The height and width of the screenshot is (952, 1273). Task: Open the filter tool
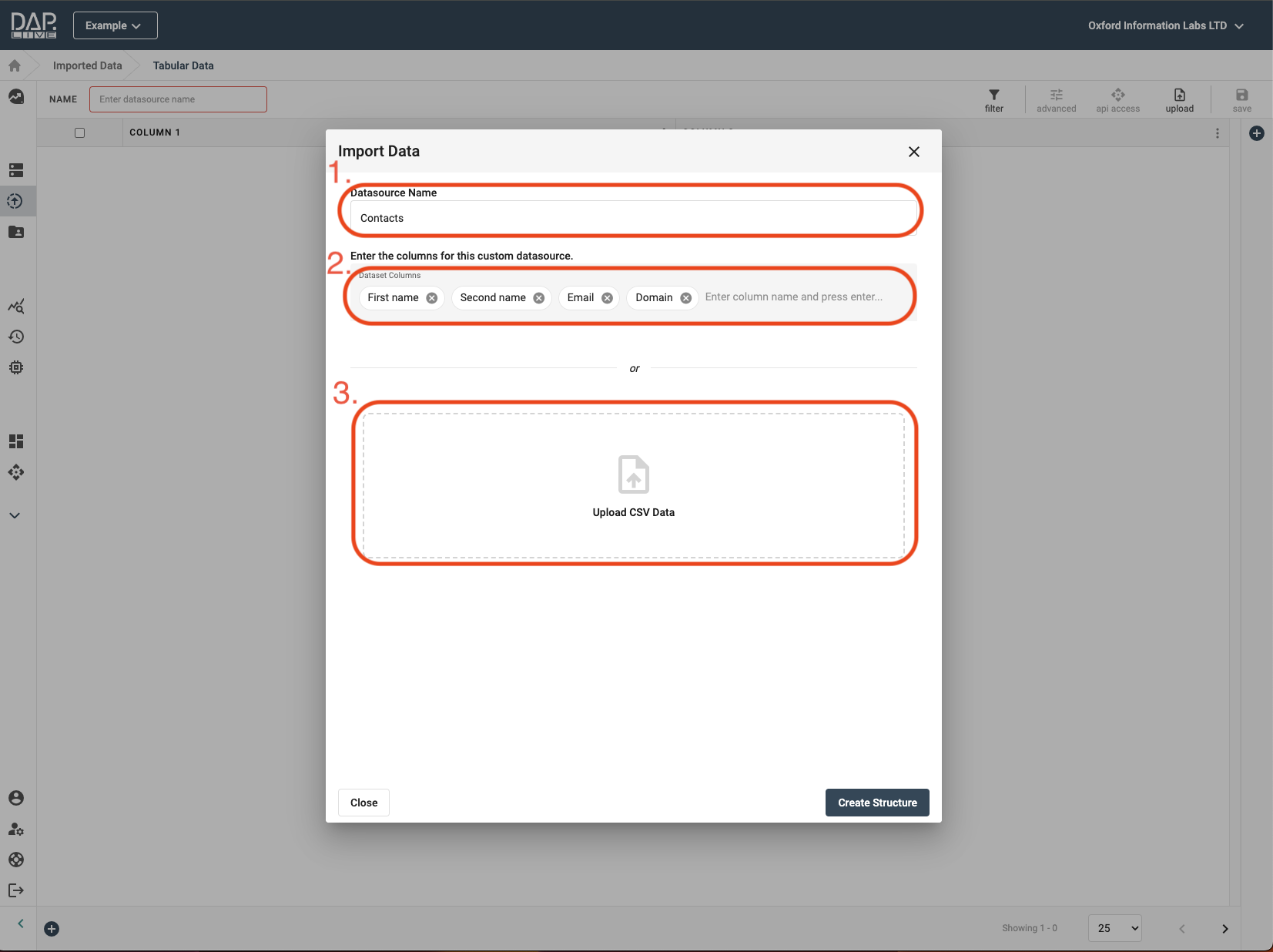tap(993, 99)
